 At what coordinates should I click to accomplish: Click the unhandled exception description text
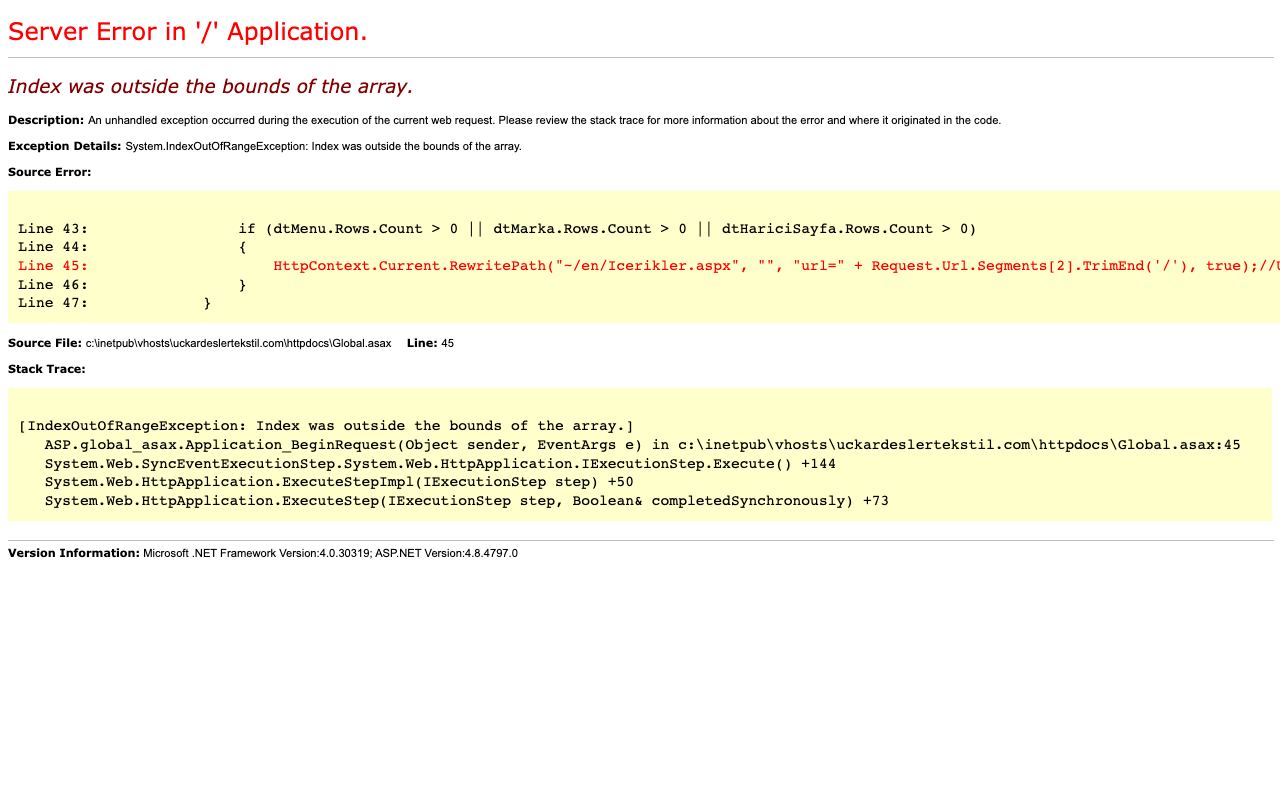coord(544,120)
